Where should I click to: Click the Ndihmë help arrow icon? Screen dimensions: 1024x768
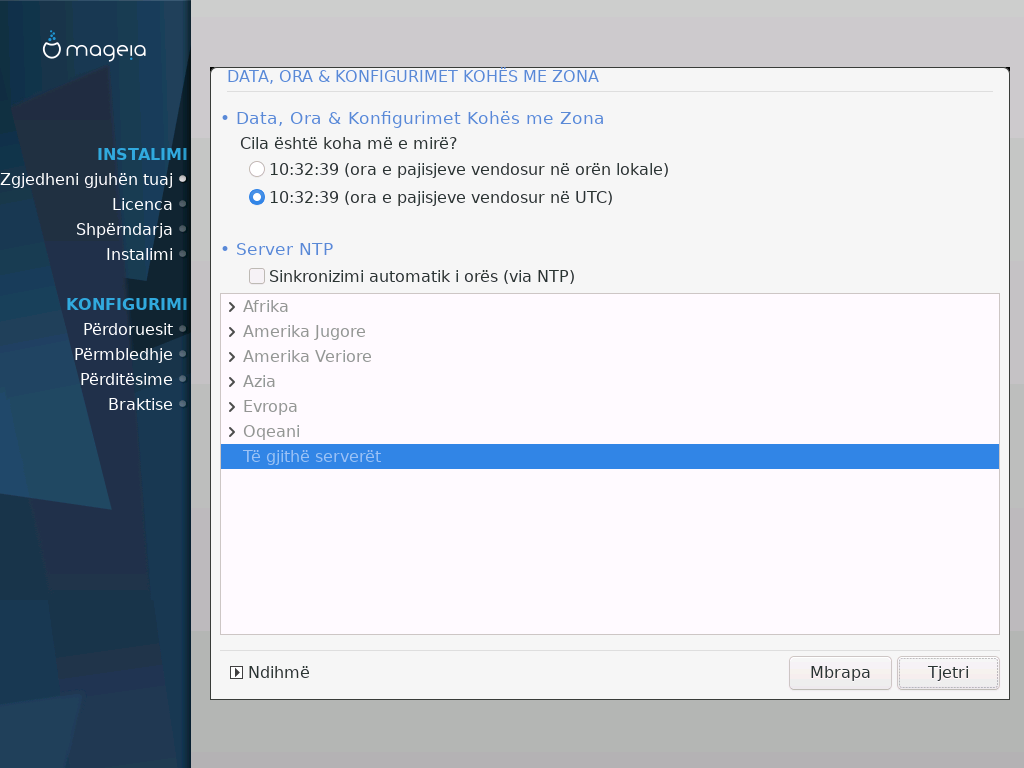click(237, 673)
